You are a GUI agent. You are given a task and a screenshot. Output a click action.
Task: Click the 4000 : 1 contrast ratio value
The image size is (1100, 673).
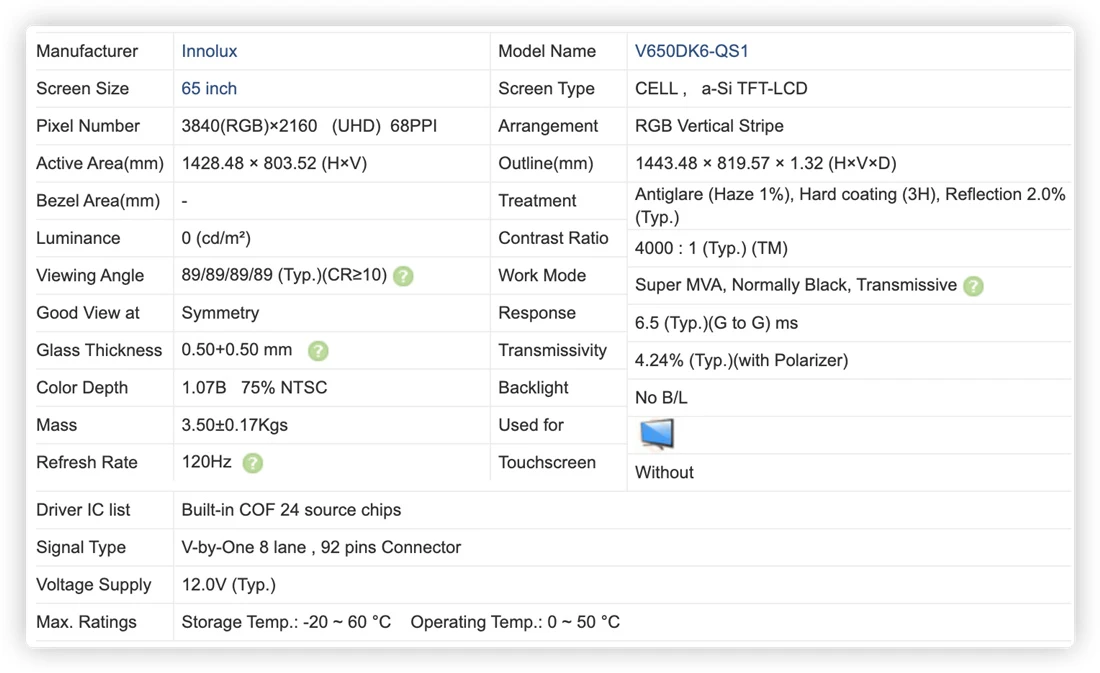tap(711, 248)
